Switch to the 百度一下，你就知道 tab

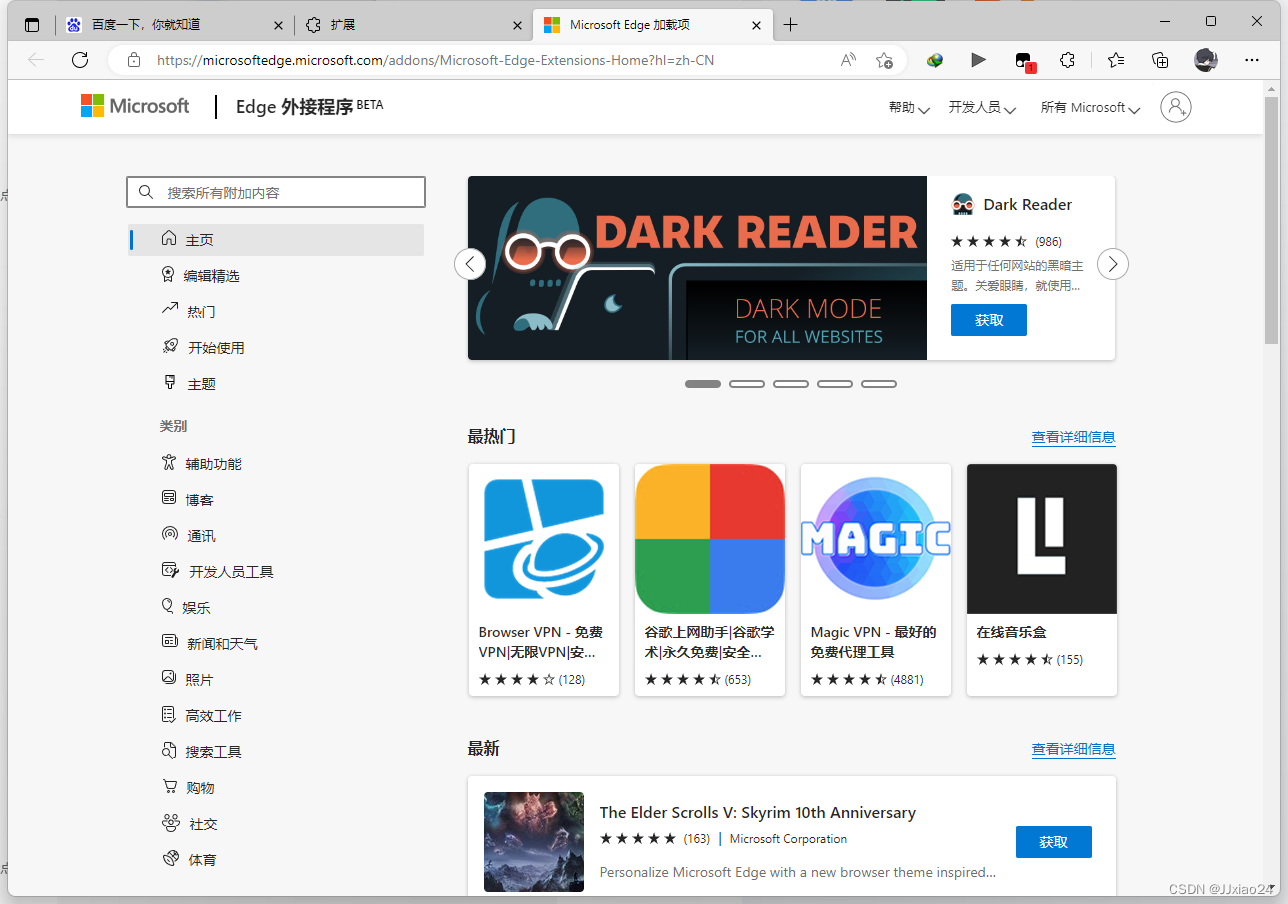click(x=174, y=25)
